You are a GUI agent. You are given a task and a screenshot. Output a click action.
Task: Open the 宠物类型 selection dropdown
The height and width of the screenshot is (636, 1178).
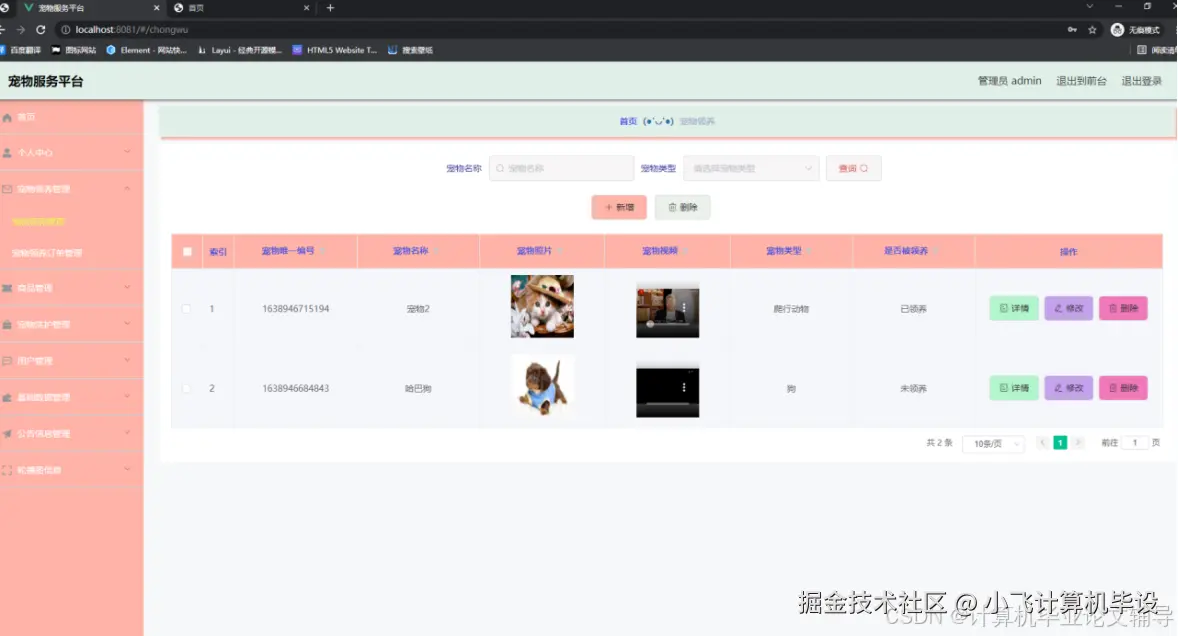click(750, 168)
